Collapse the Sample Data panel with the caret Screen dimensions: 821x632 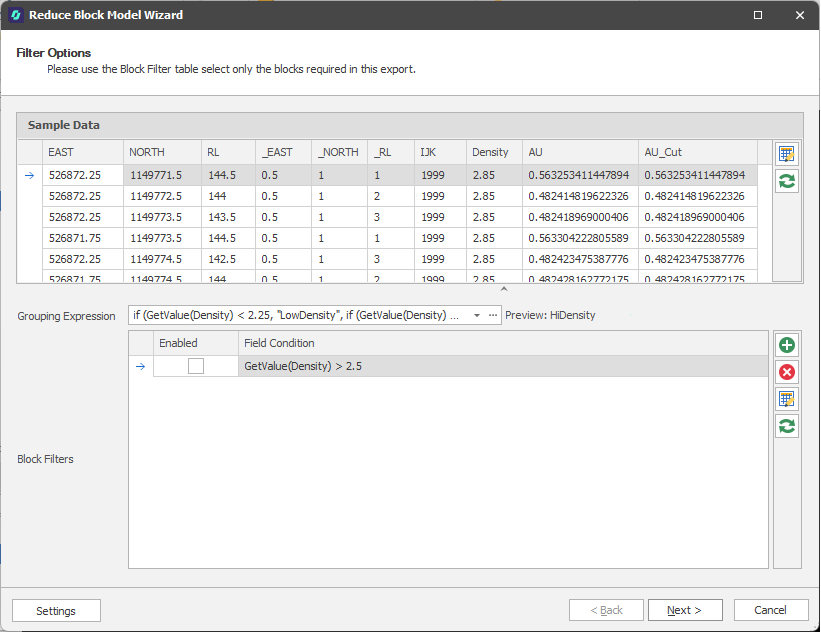coord(504,289)
